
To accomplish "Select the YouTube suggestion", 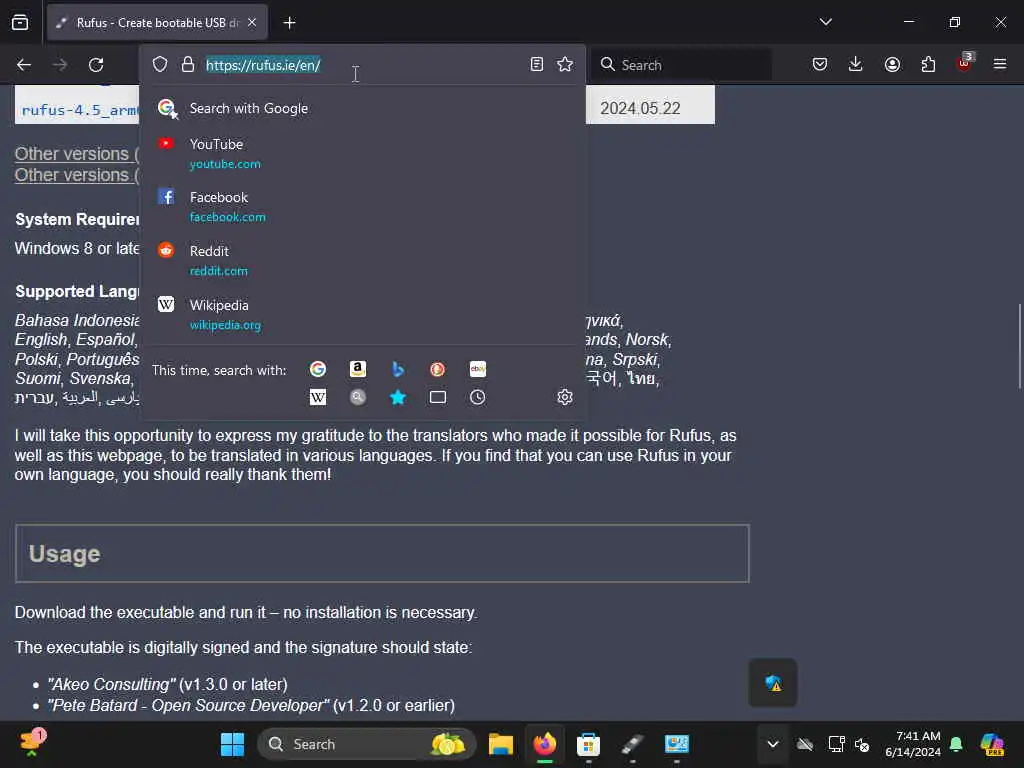I will point(362,153).
